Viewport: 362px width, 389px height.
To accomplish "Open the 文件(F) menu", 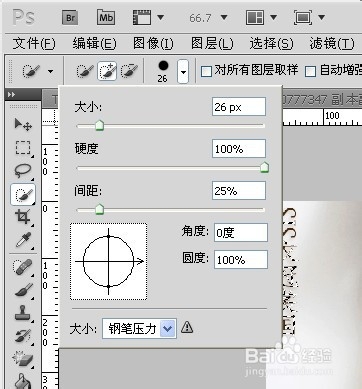I will [x=34, y=44].
